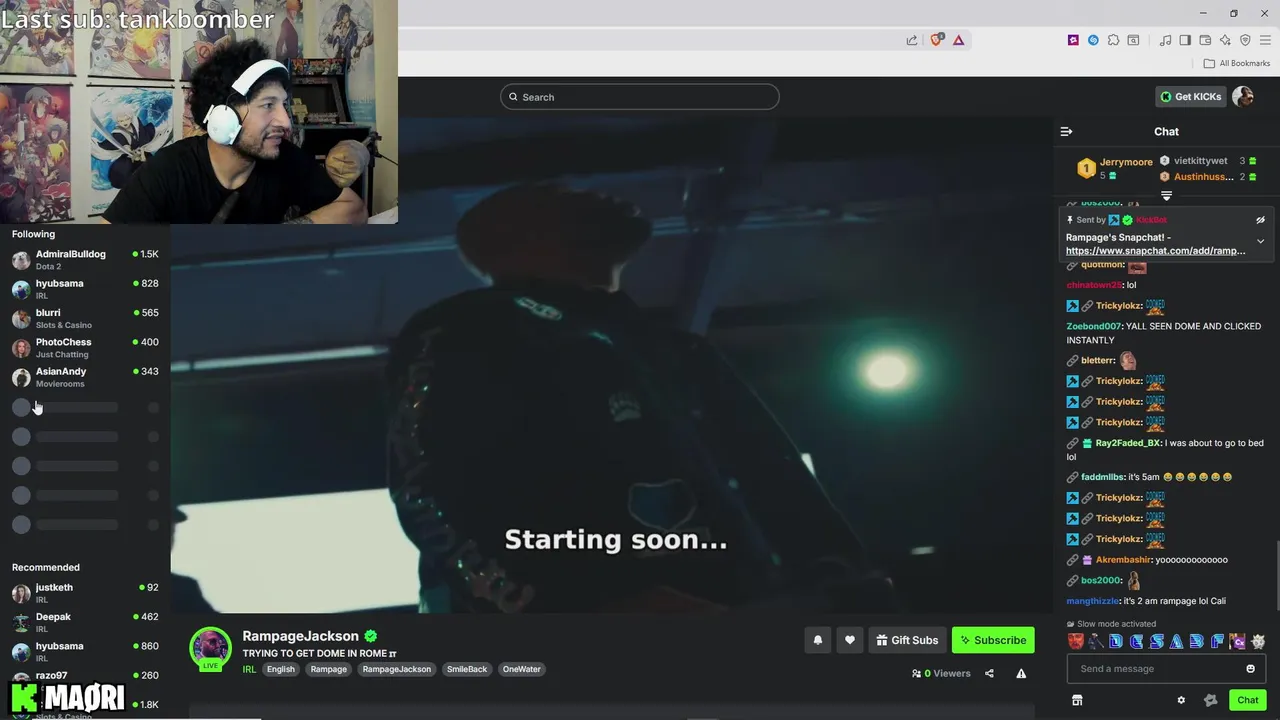1280x720 pixels.
Task: Click the share stream icon
Action: (x=989, y=673)
